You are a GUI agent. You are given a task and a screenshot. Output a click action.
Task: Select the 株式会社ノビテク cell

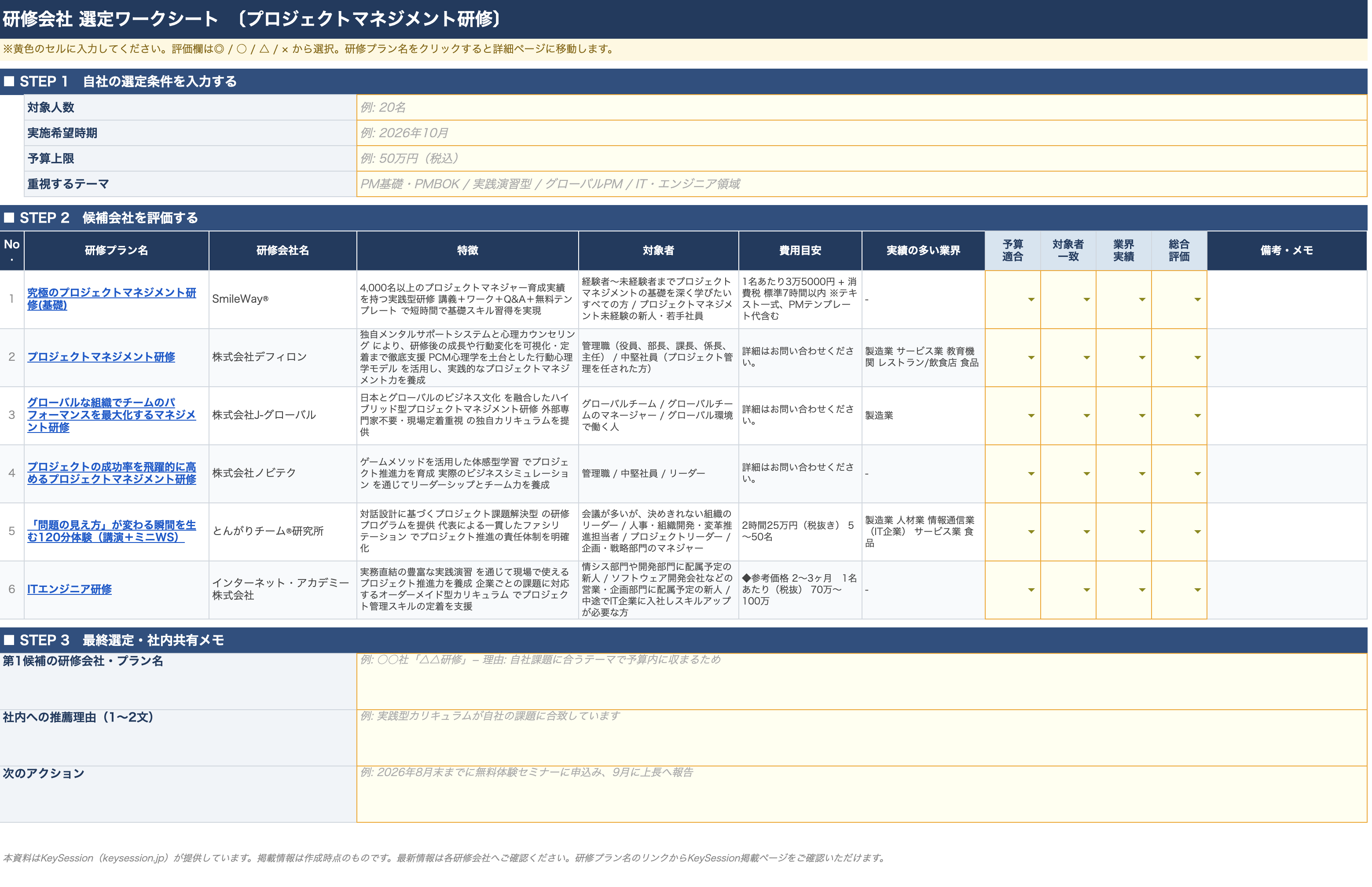[x=283, y=474]
